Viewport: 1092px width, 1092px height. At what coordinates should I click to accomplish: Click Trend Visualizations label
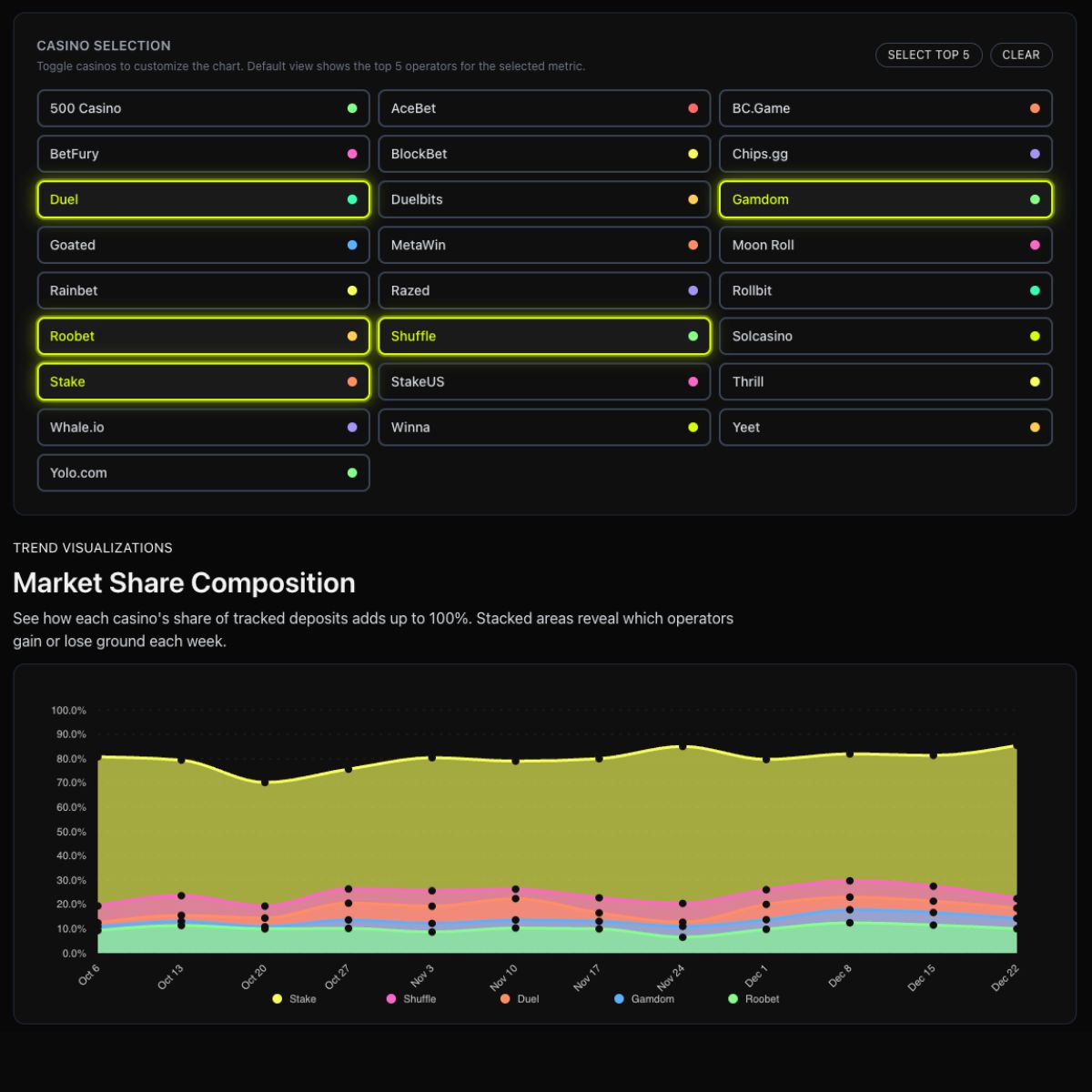[x=93, y=548]
